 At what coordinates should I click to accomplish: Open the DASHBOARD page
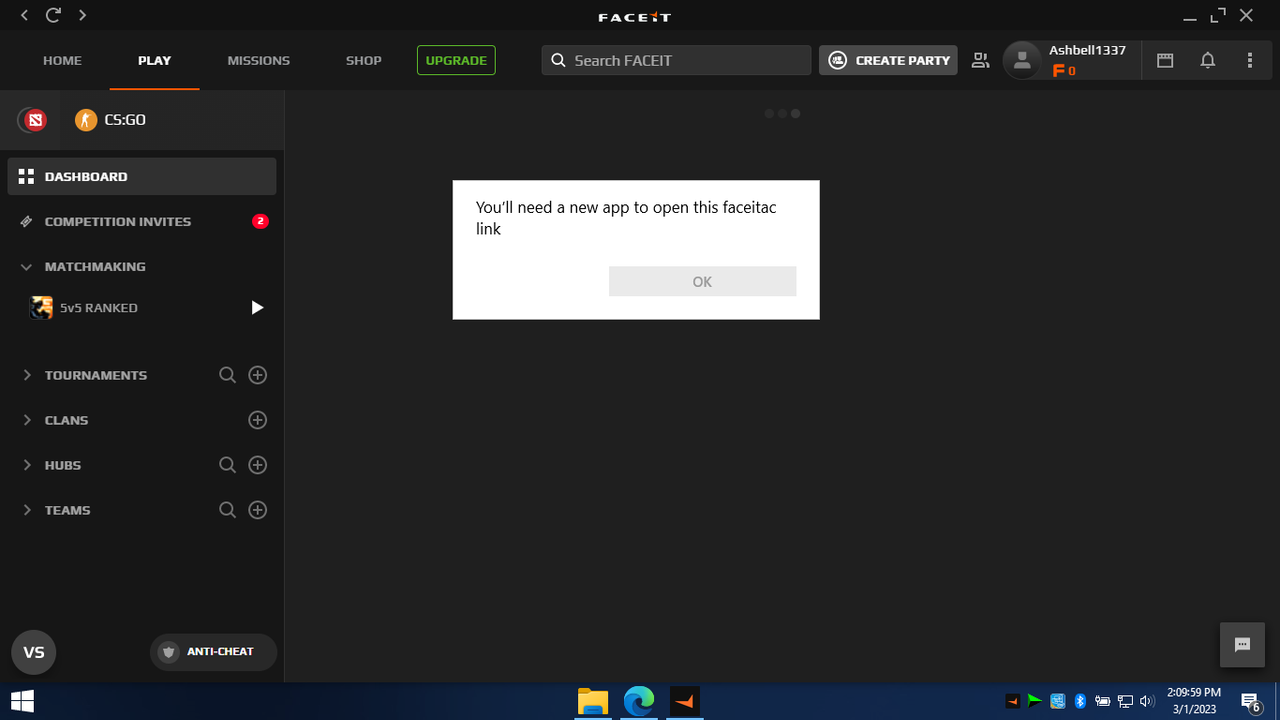pos(142,176)
